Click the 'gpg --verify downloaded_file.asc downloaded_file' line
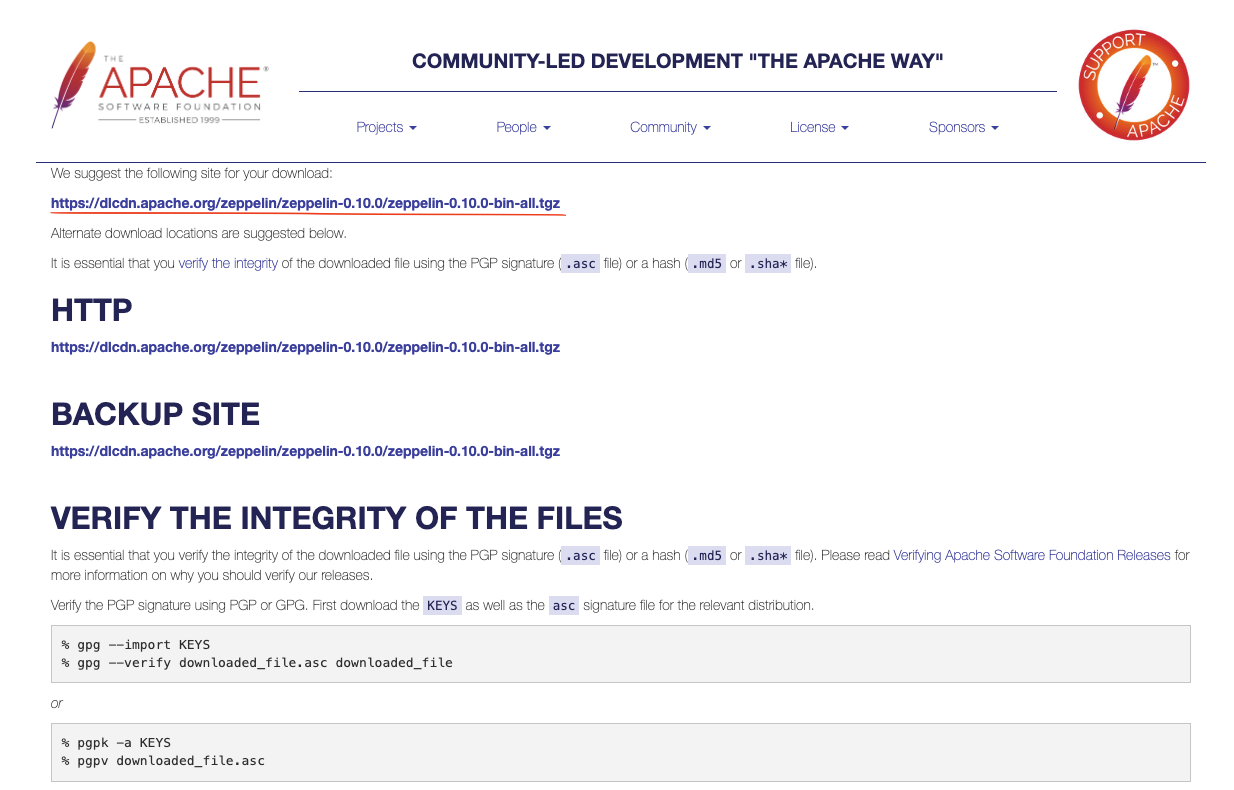 [x=257, y=662]
